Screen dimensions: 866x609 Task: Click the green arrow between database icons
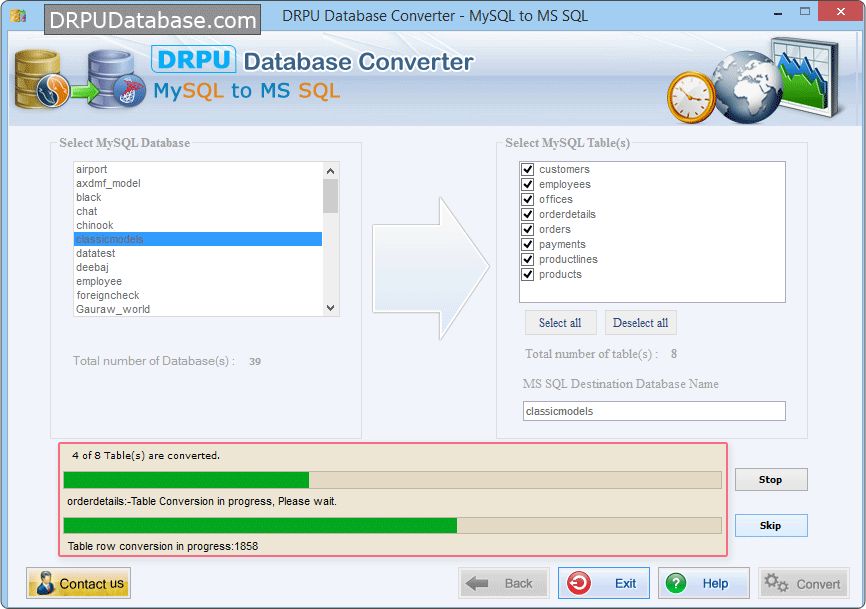85,91
